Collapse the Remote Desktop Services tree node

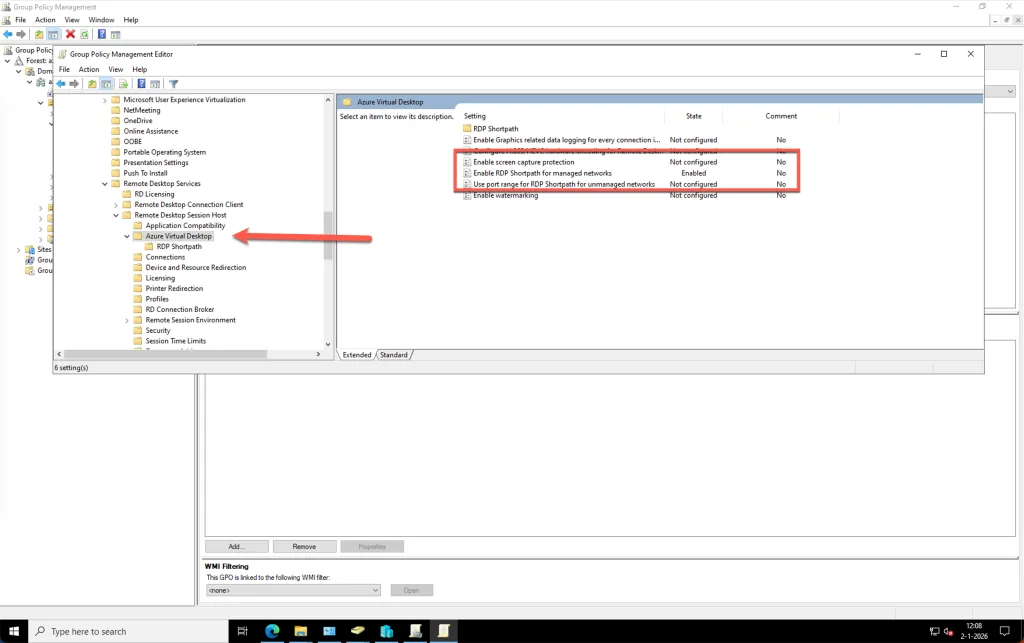click(104, 184)
